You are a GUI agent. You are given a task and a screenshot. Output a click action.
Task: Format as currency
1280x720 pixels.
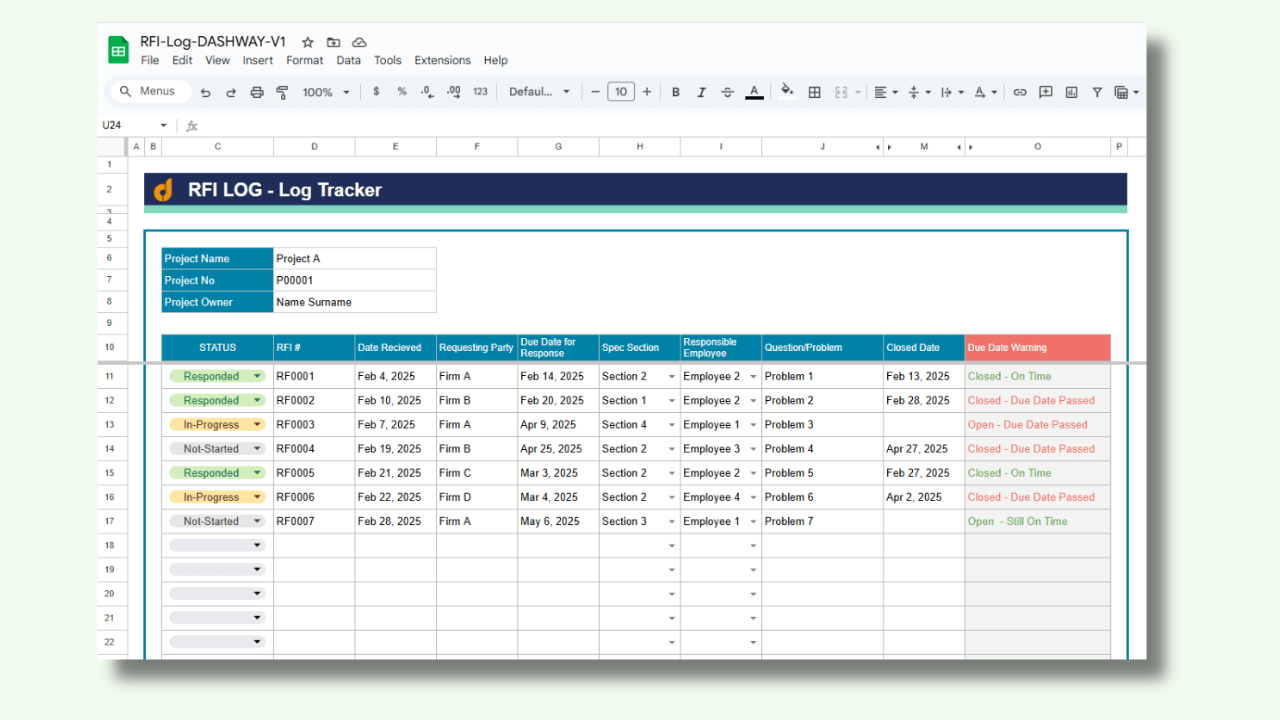pyautogui.click(x=376, y=92)
